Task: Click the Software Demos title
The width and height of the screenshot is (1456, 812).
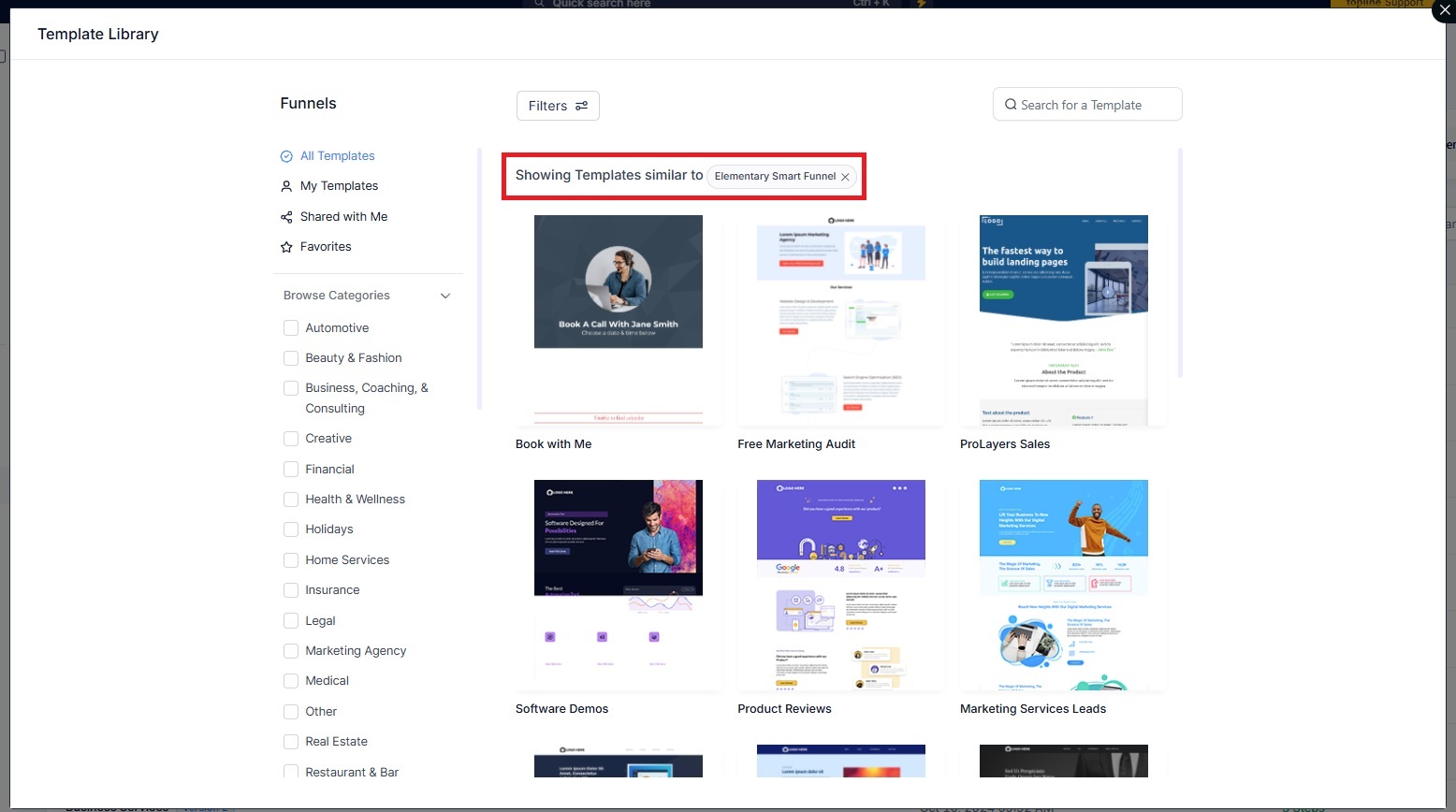Action: click(x=561, y=709)
